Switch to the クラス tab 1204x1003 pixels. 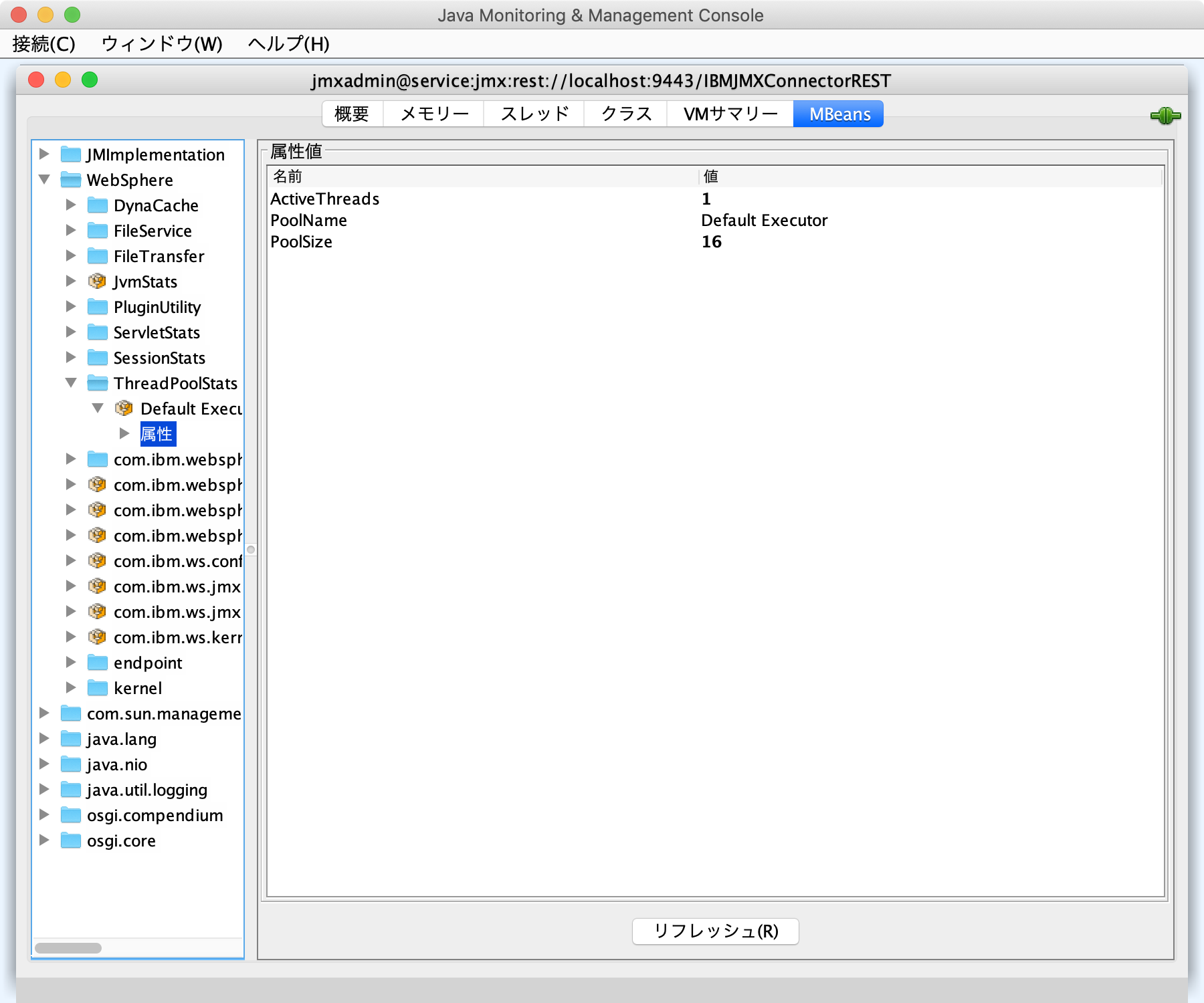click(626, 114)
